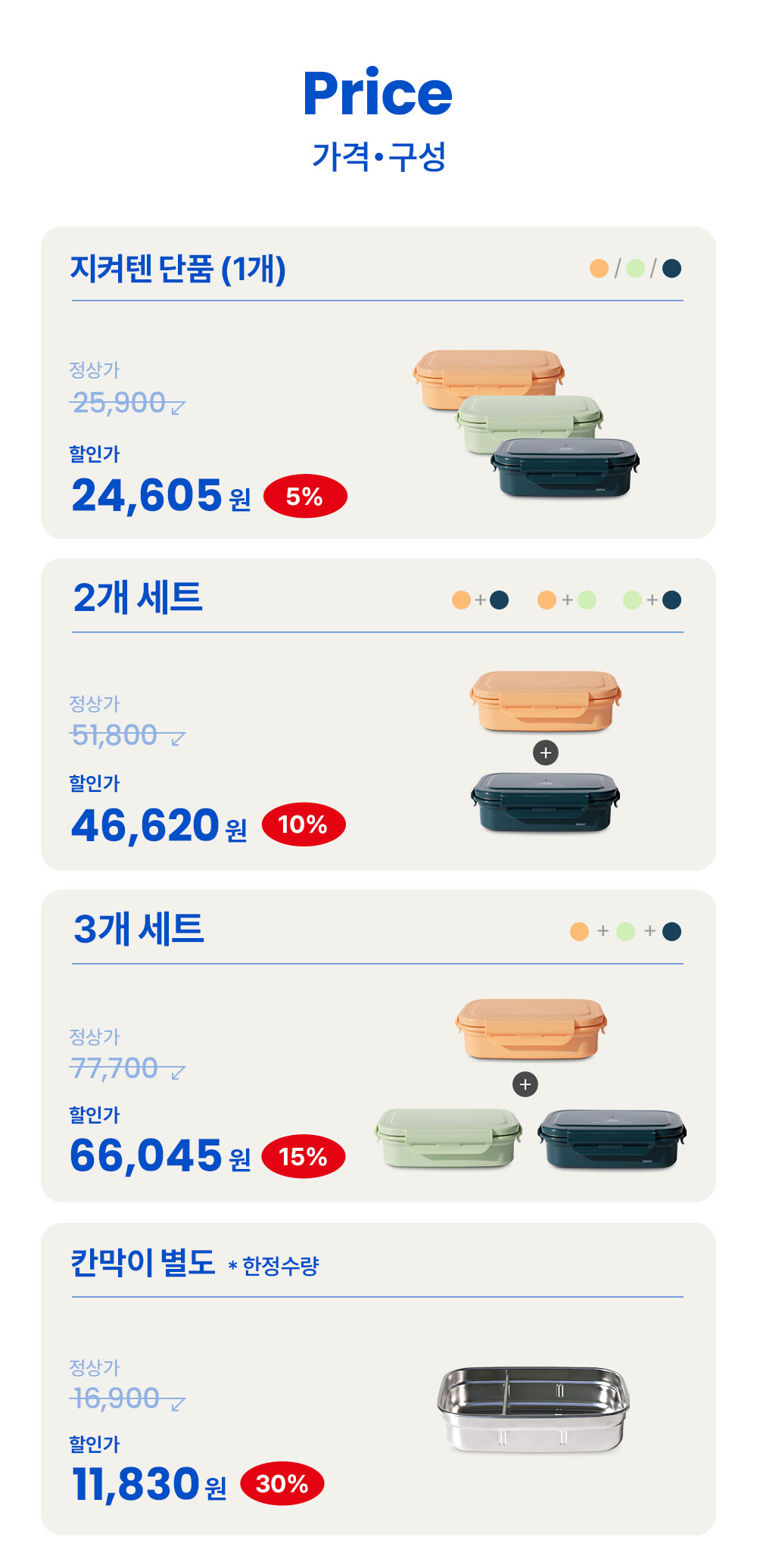Click the orange color dot in 지켜텐 단품 header
This screenshot has width=757, height=1568.
[x=599, y=269]
